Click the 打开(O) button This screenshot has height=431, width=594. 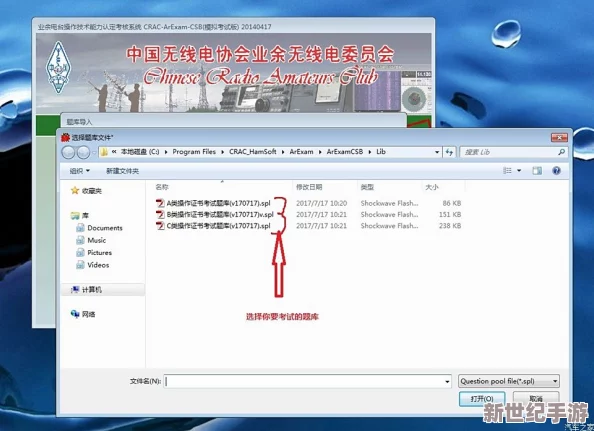click(x=482, y=399)
